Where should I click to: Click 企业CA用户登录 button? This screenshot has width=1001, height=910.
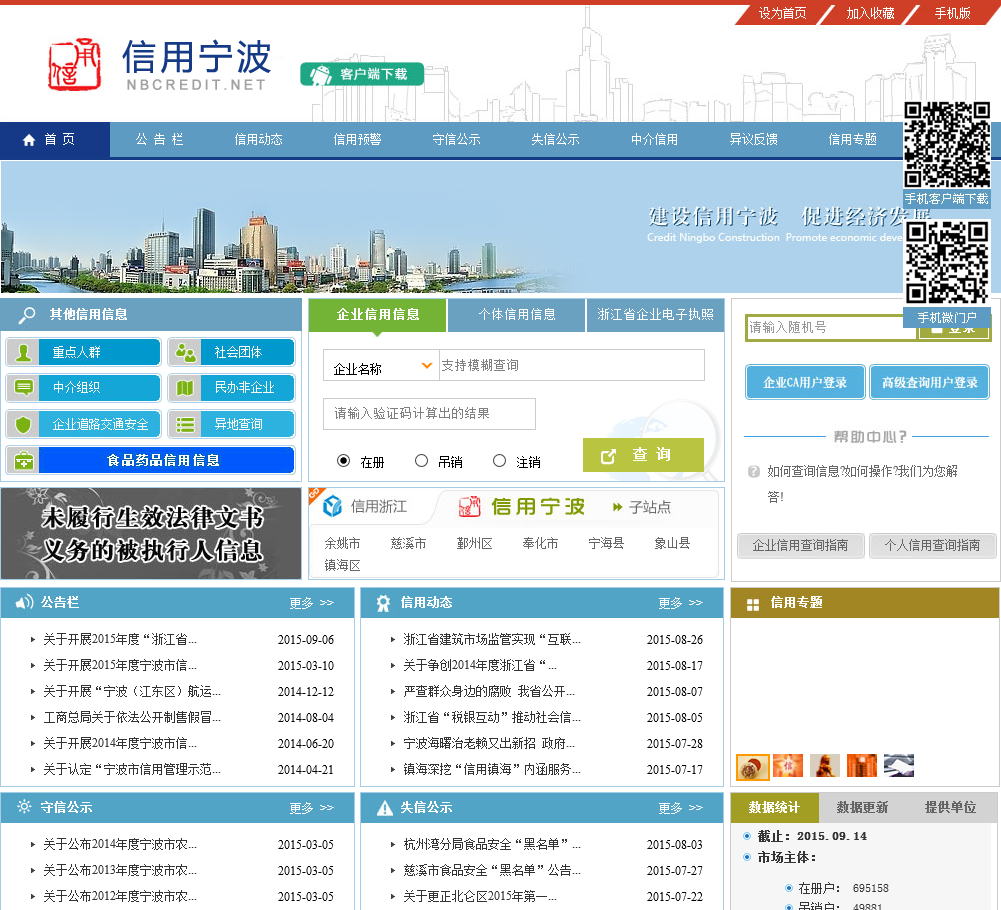pyautogui.click(x=805, y=383)
